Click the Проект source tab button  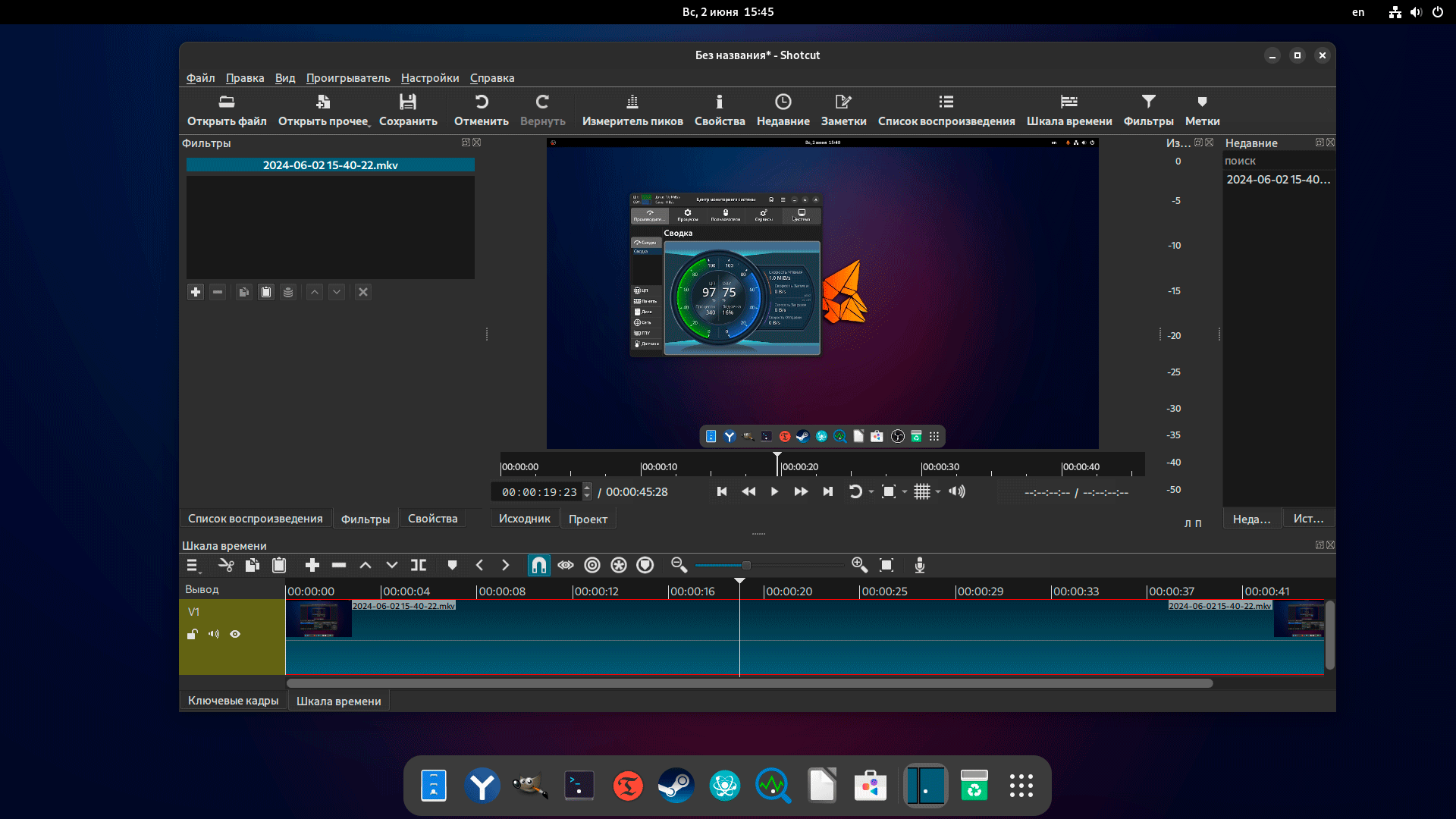click(588, 519)
